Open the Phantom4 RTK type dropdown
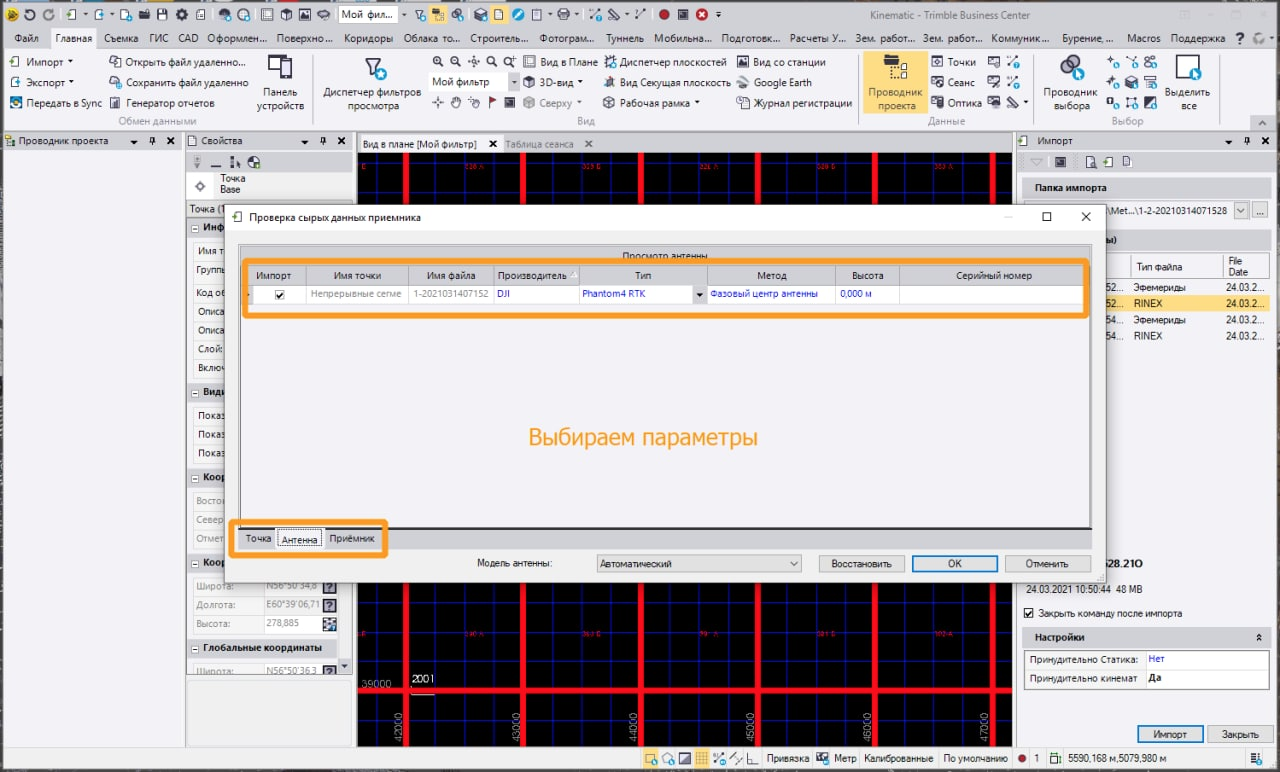 (x=699, y=295)
